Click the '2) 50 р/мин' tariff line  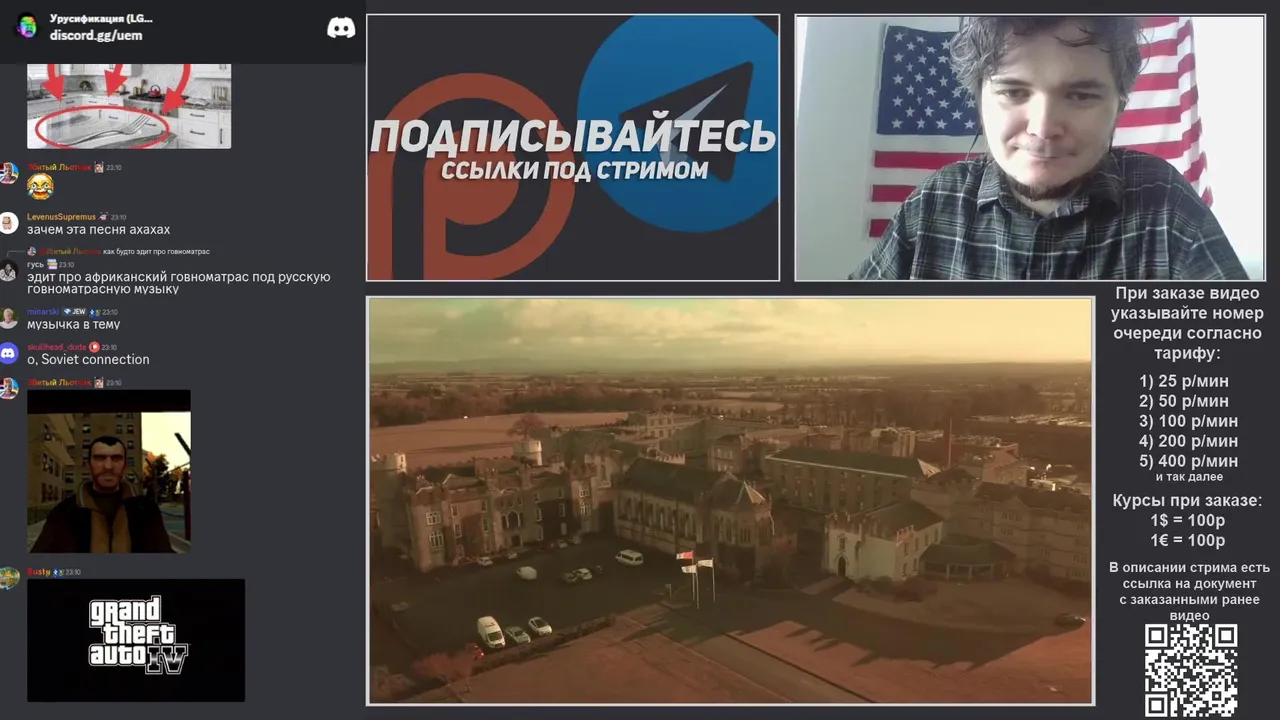(x=1184, y=401)
